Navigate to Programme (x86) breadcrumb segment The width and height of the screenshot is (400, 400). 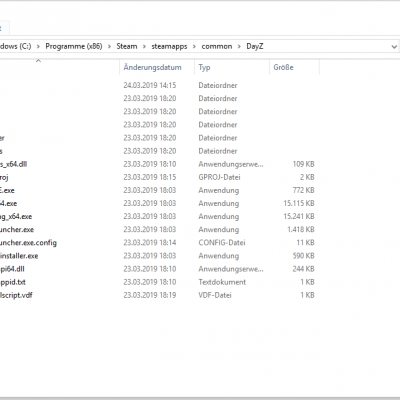(74, 46)
